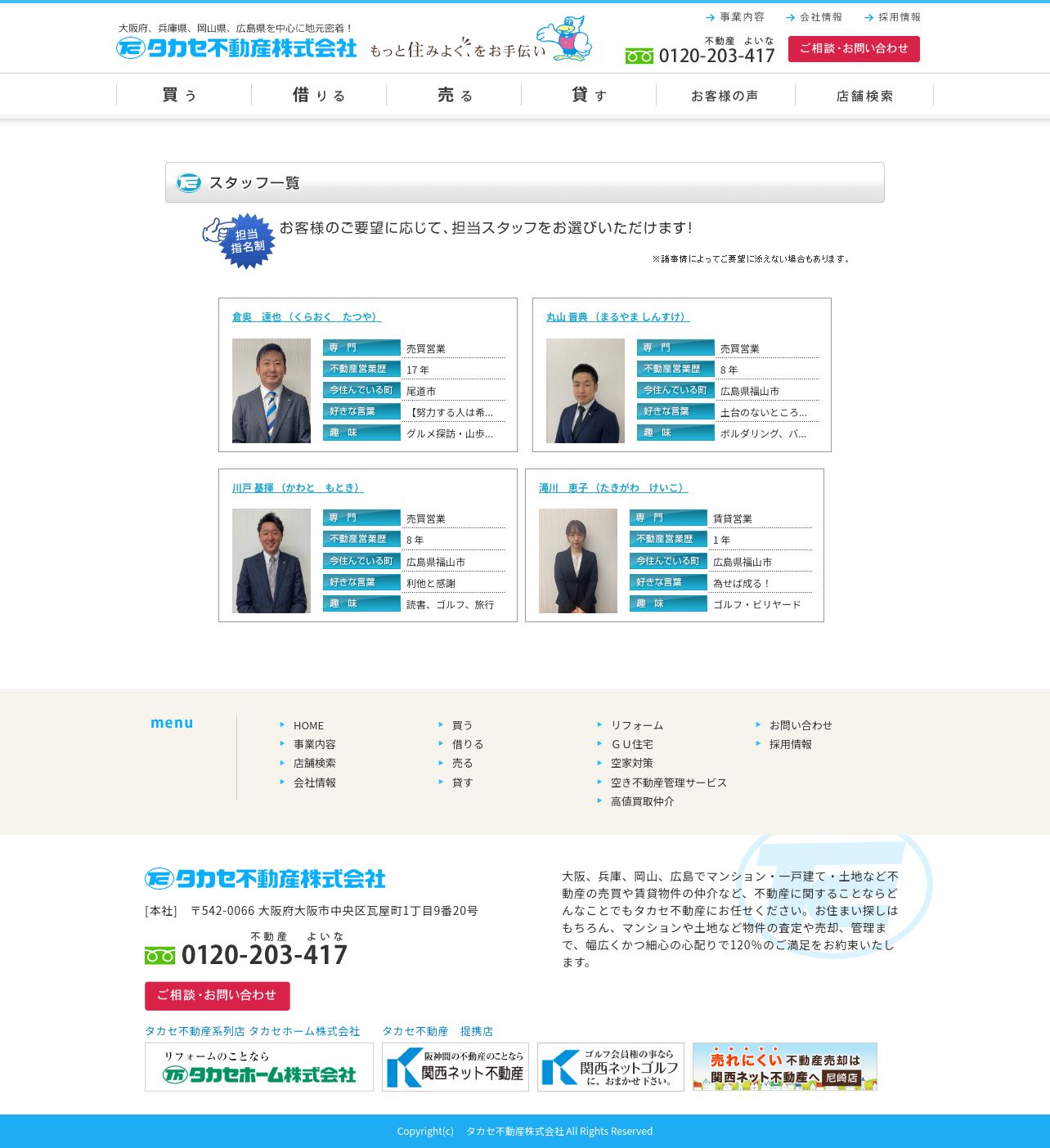The width and height of the screenshot is (1050, 1148).
Task: Open 売る in the footer menu
Action: tap(463, 764)
